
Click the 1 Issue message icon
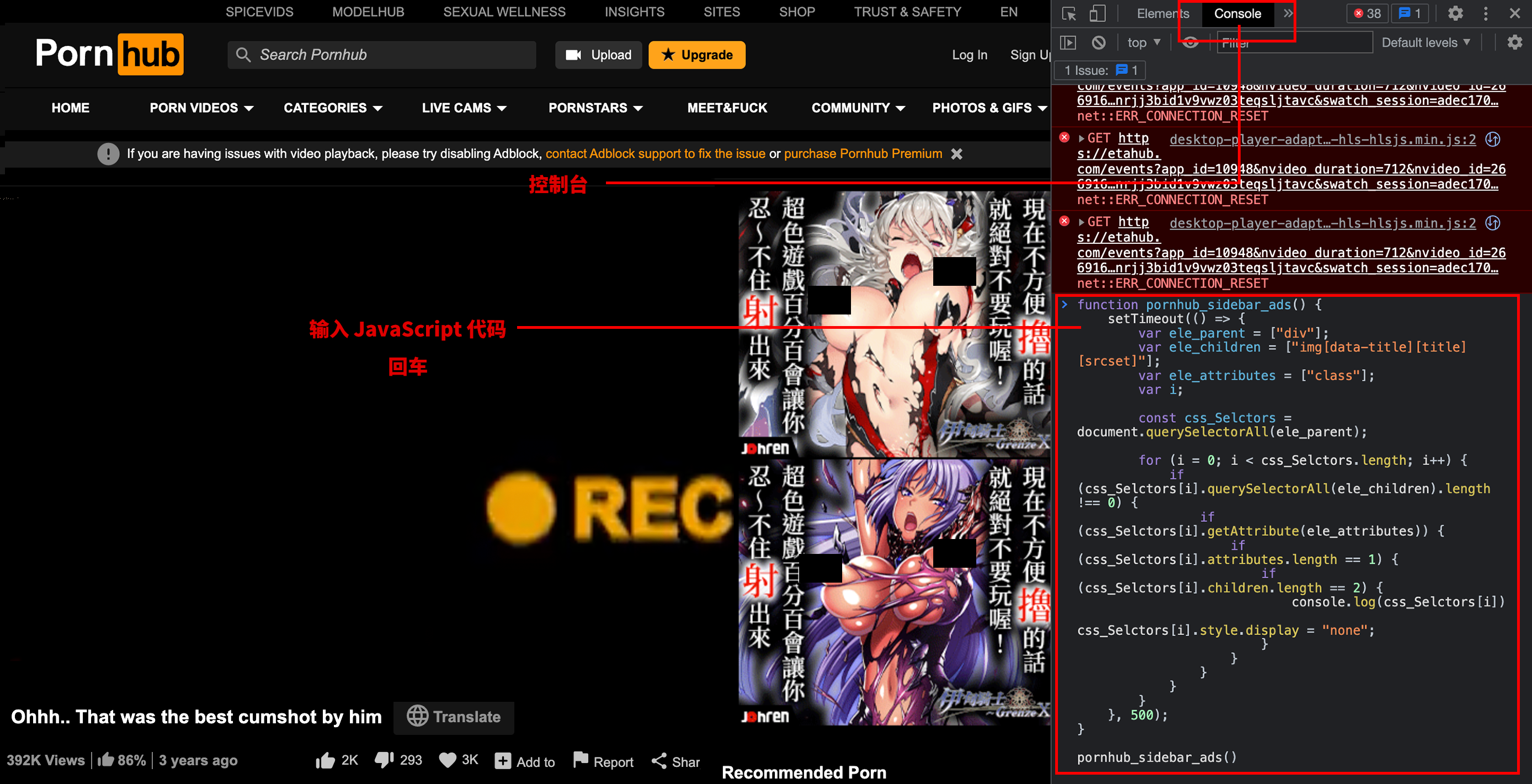[x=1121, y=70]
